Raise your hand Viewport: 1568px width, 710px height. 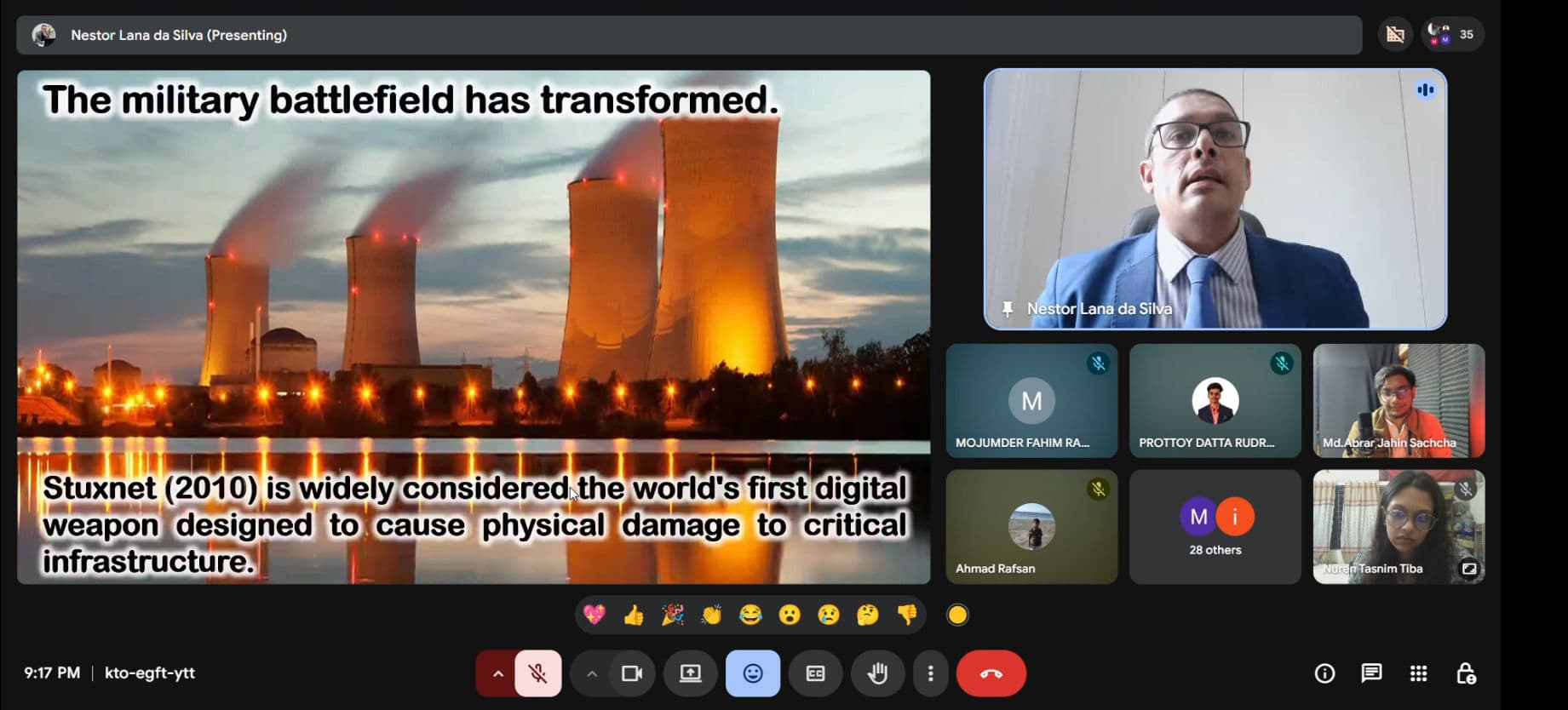click(877, 673)
